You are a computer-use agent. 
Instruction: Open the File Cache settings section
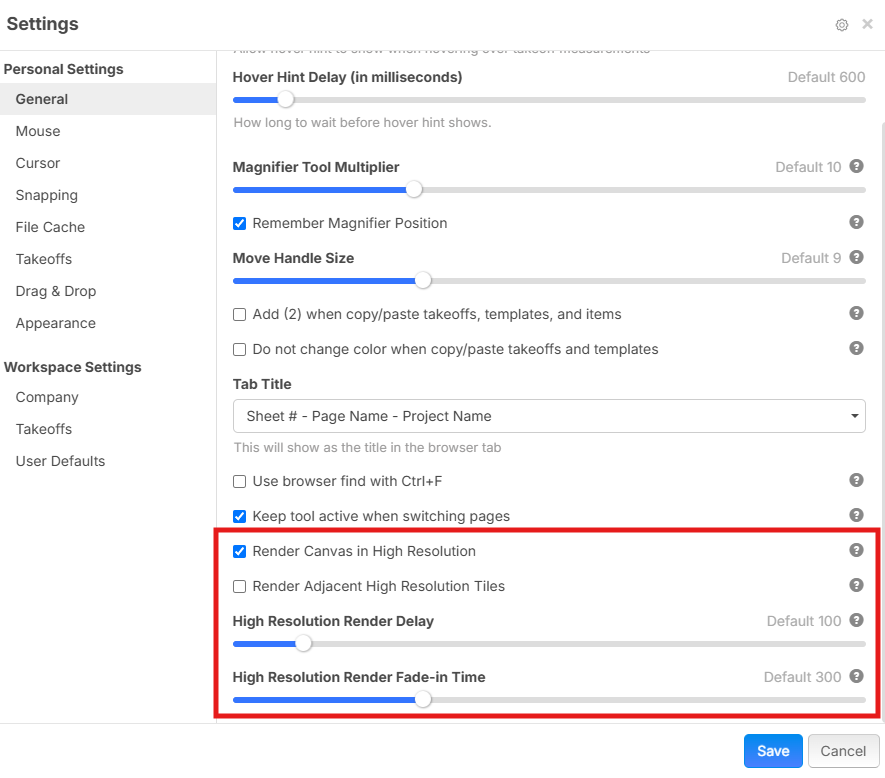tap(108, 227)
